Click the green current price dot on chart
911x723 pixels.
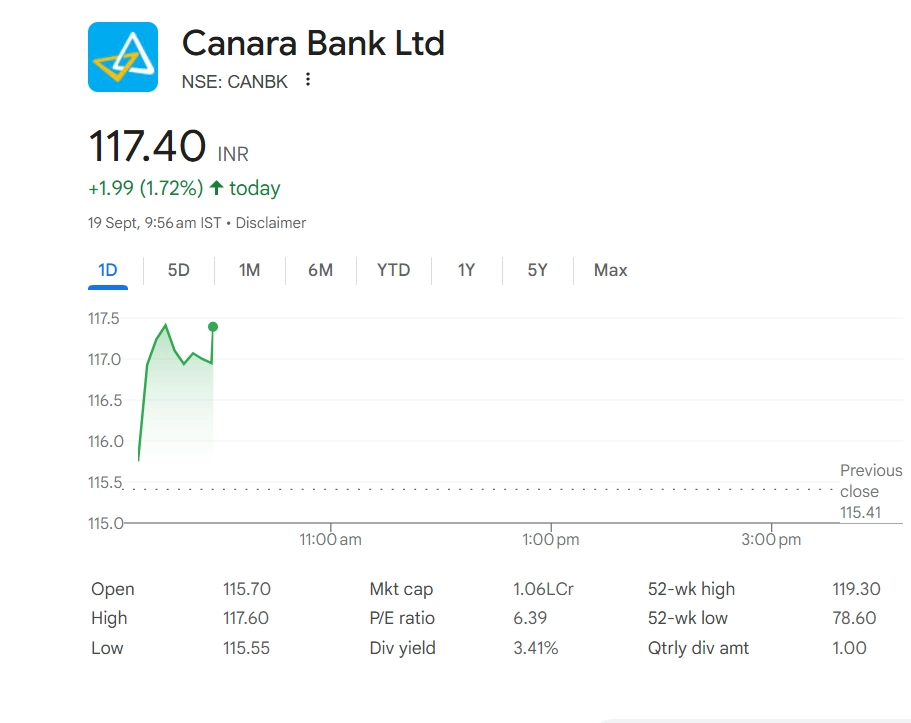point(213,327)
